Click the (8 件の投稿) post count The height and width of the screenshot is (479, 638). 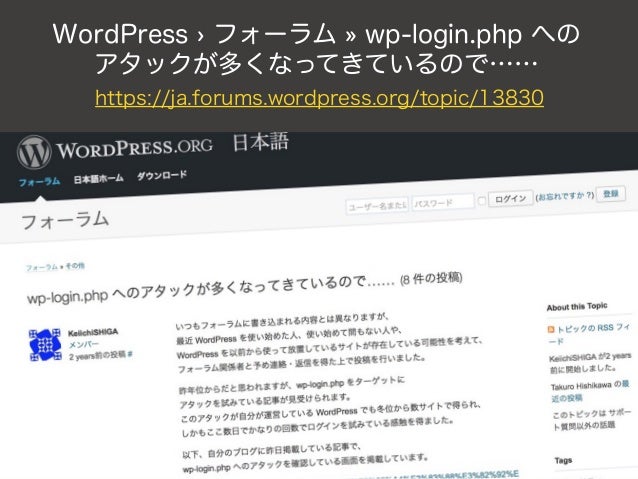[431, 279]
